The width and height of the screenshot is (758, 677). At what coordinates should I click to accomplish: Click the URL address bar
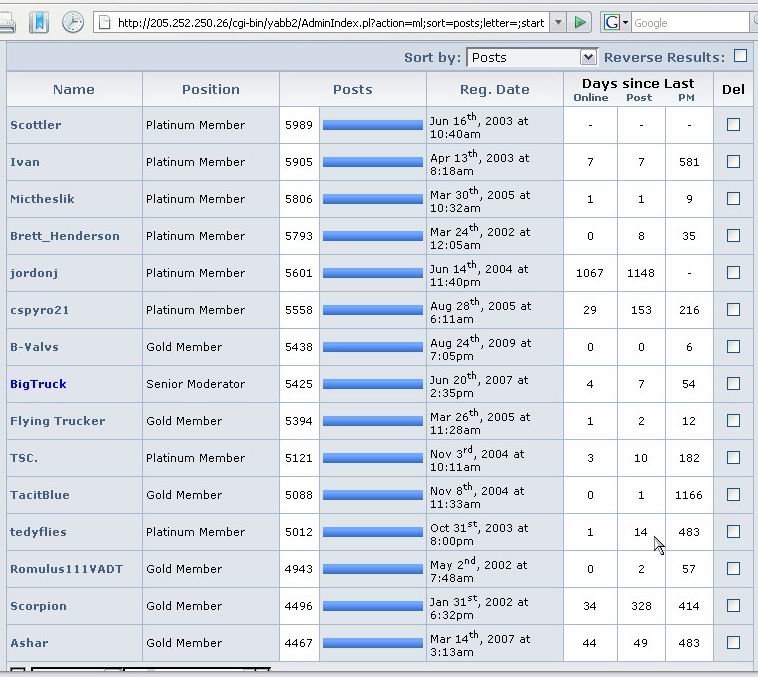(x=330, y=22)
